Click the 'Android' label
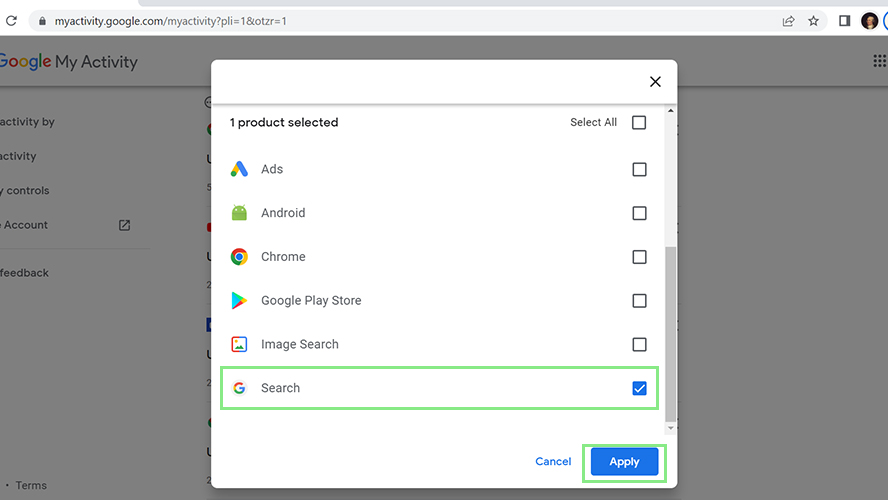The height and width of the screenshot is (500, 888). [283, 213]
